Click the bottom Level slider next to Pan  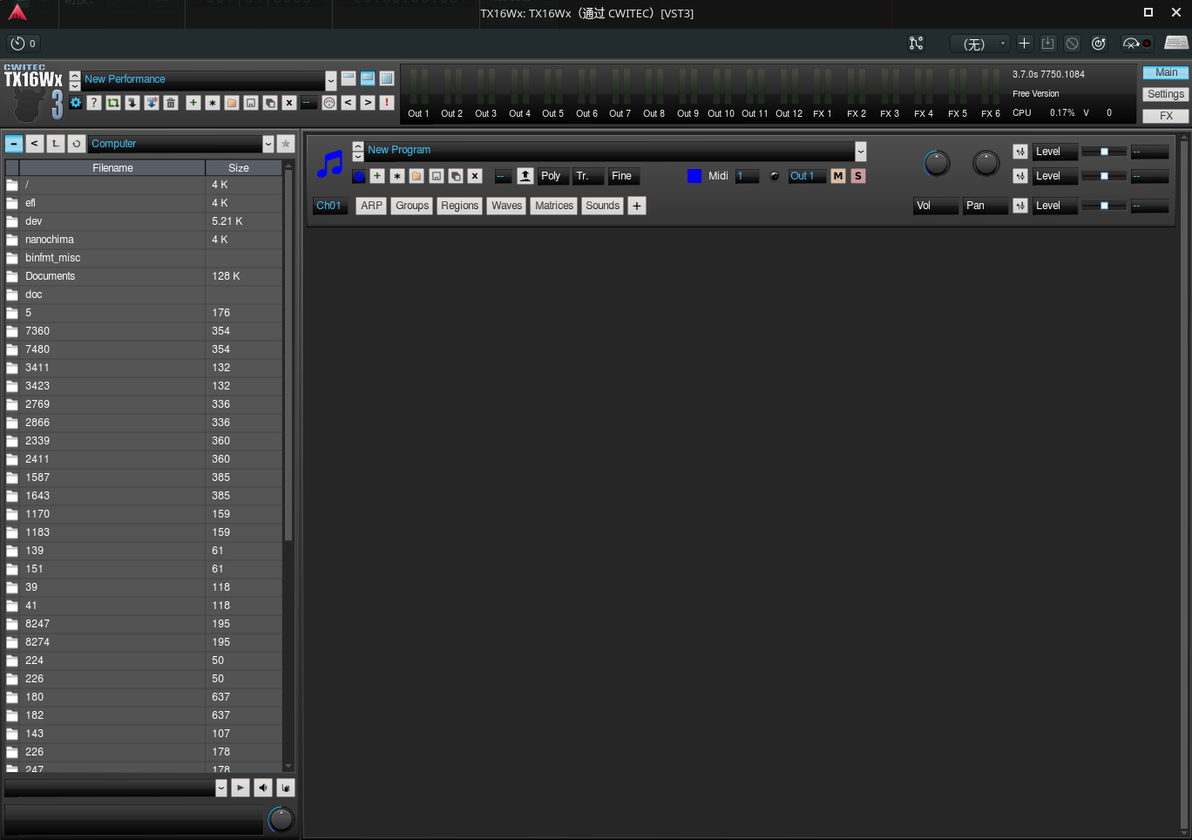point(1104,206)
